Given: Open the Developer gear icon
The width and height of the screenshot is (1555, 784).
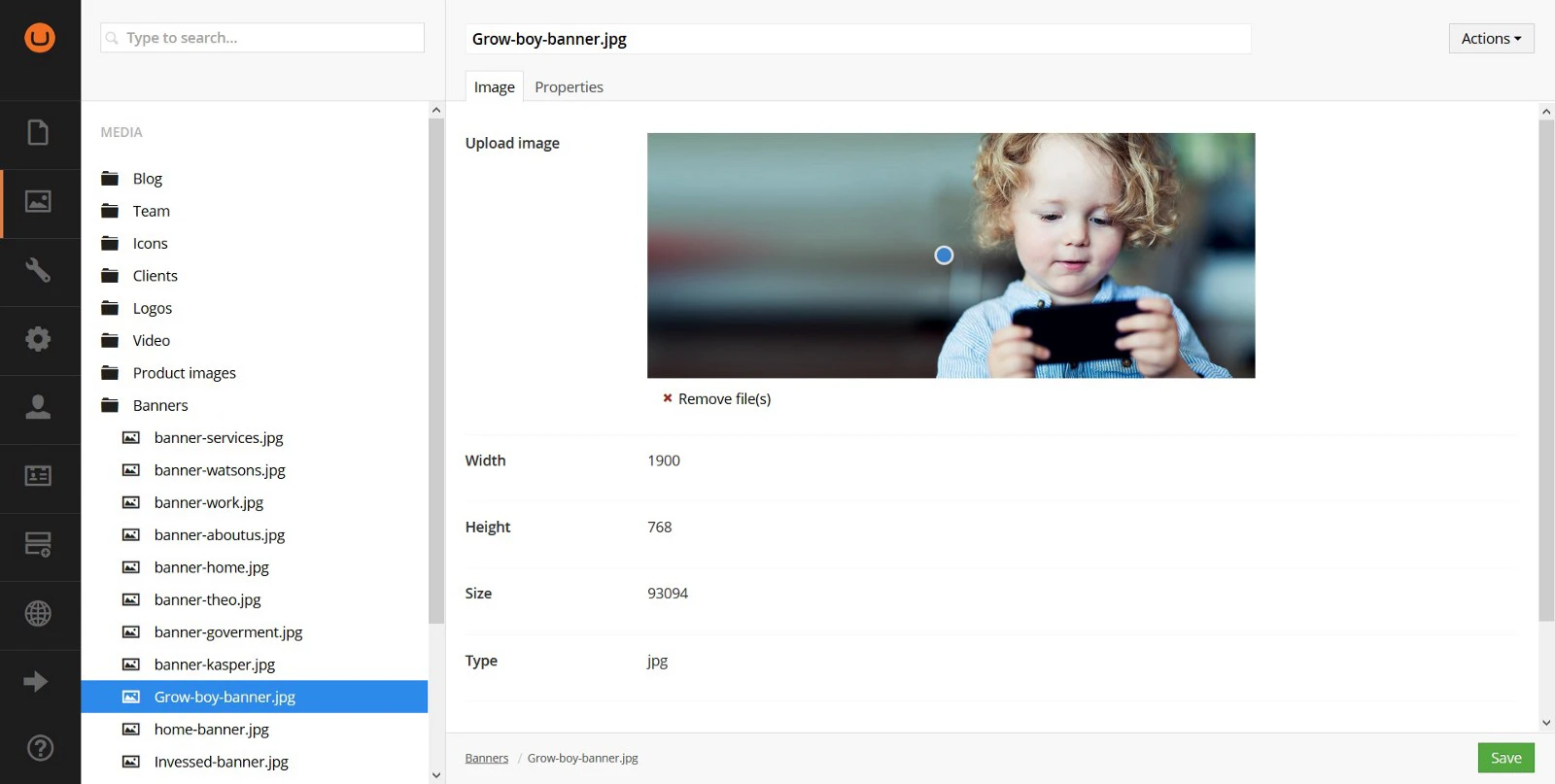Looking at the screenshot, I should pyautogui.click(x=38, y=339).
